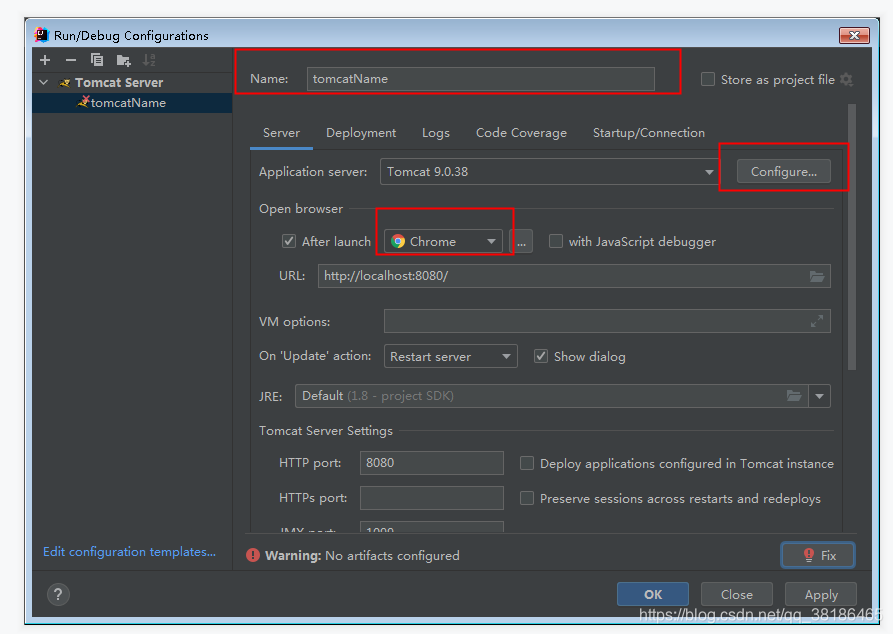Sort configurations alphabetically icon

[149, 60]
